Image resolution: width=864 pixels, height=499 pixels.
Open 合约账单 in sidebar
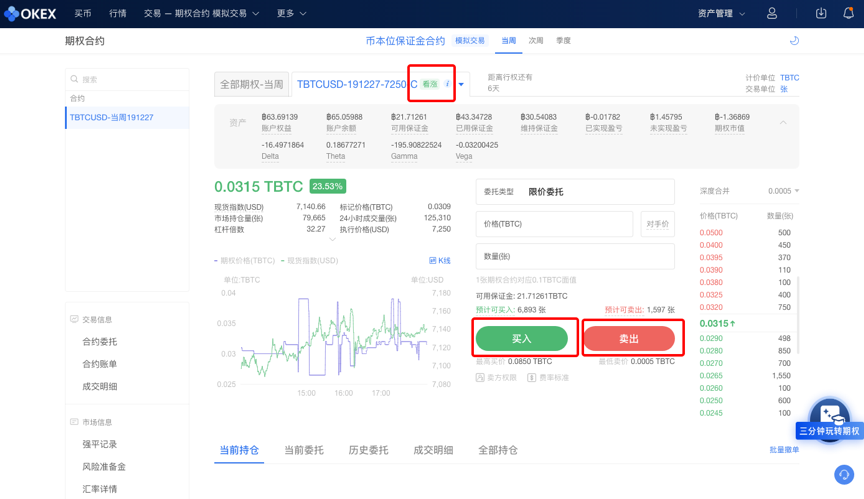point(100,364)
